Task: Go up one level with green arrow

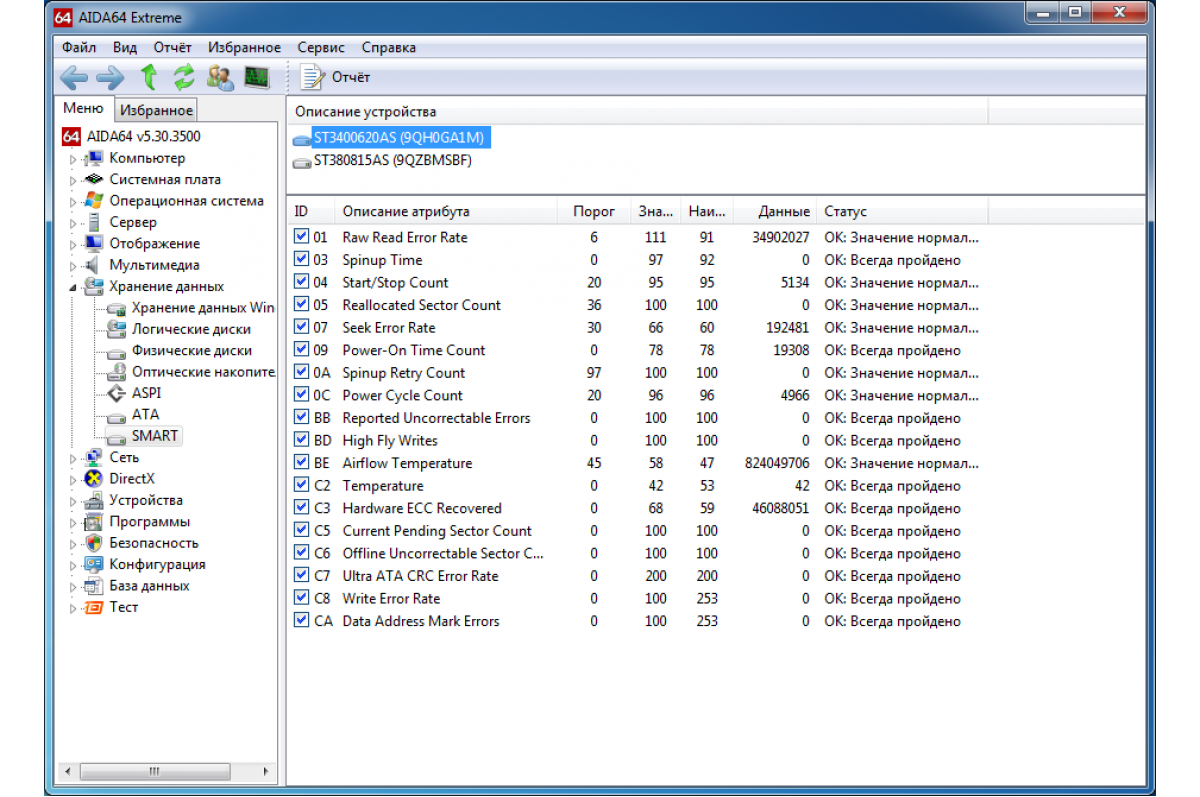Action: click(149, 77)
